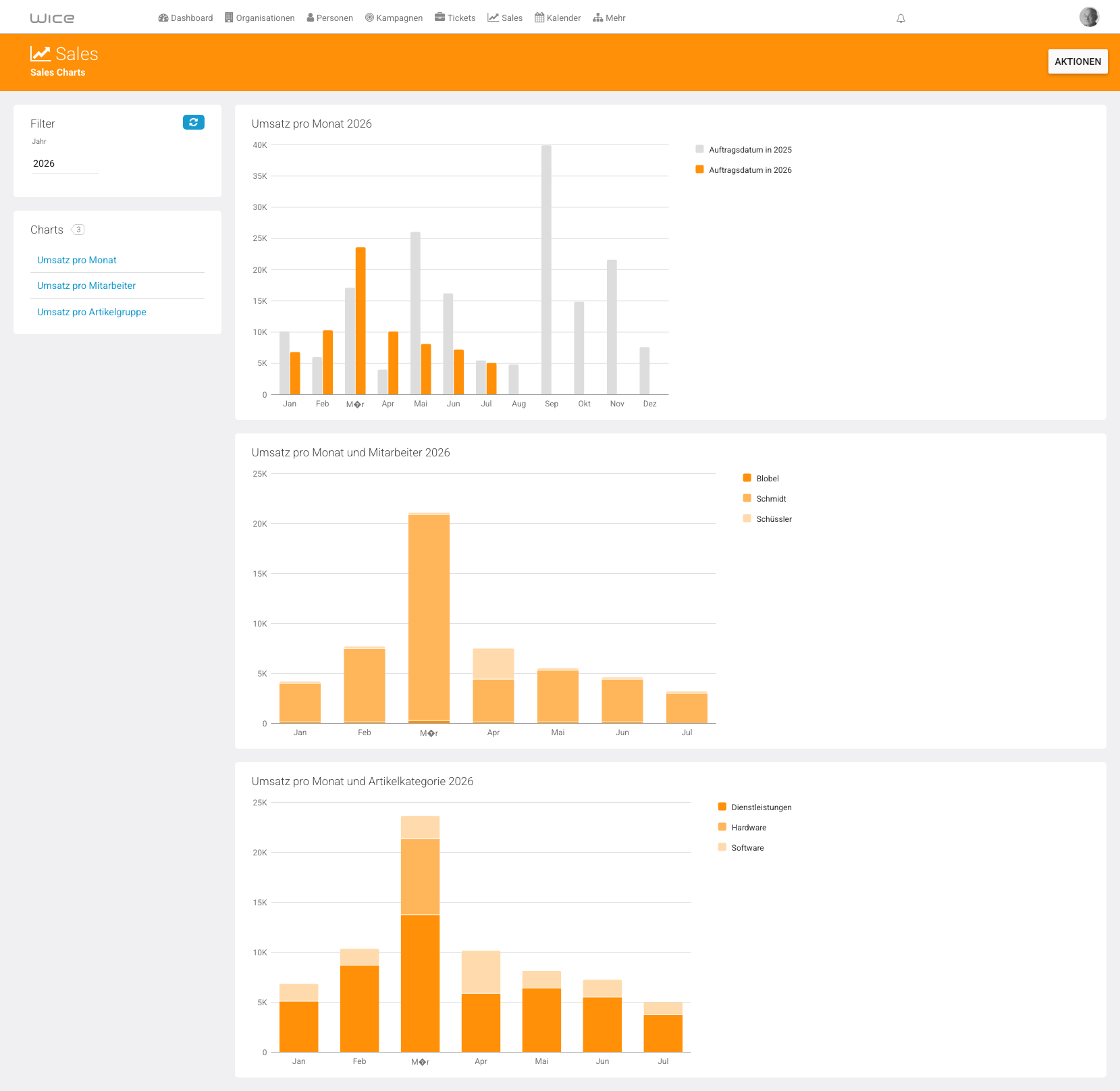Click the AKTIONEN button

(x=1077, y=61)
